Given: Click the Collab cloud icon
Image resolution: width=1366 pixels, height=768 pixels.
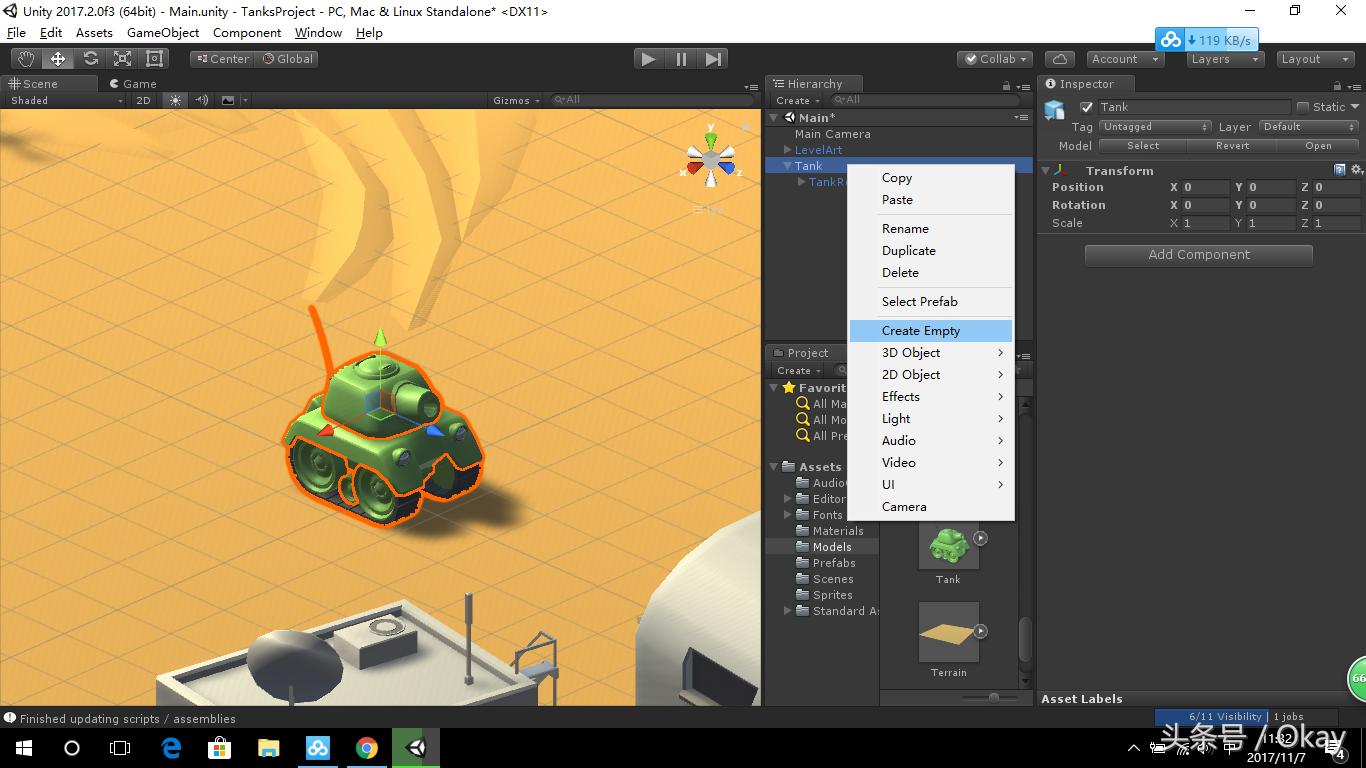Looking at the screenshot, I should click(x=1059, y=58).
